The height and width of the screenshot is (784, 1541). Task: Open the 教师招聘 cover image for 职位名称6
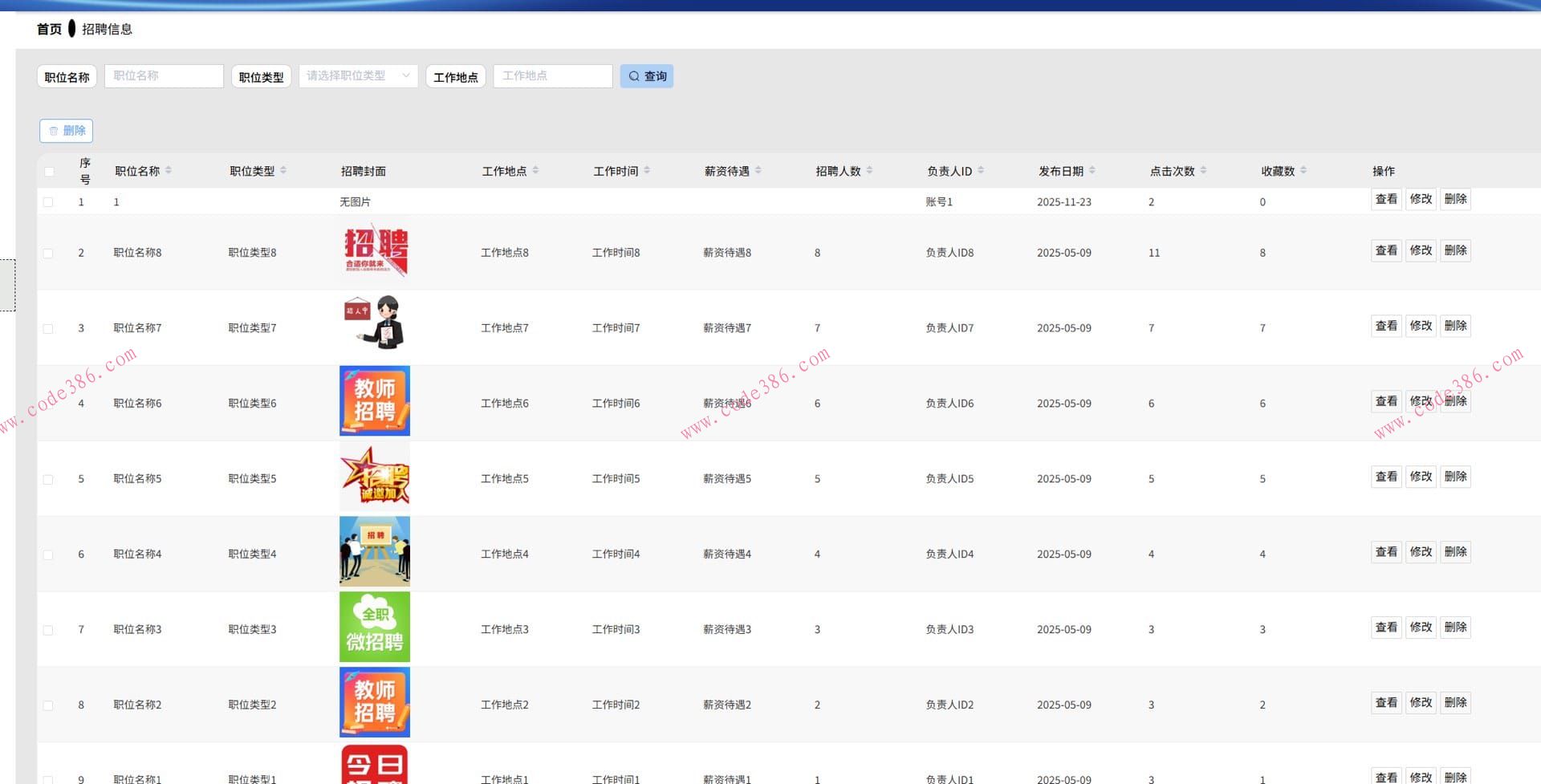click(x=375, y=401)
